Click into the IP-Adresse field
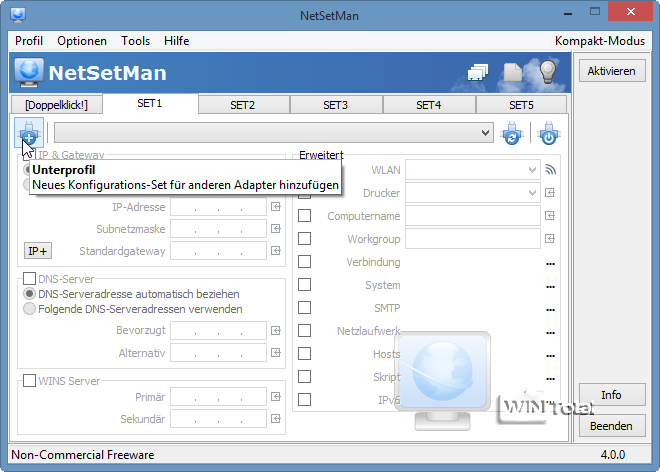 pos(218,207)
